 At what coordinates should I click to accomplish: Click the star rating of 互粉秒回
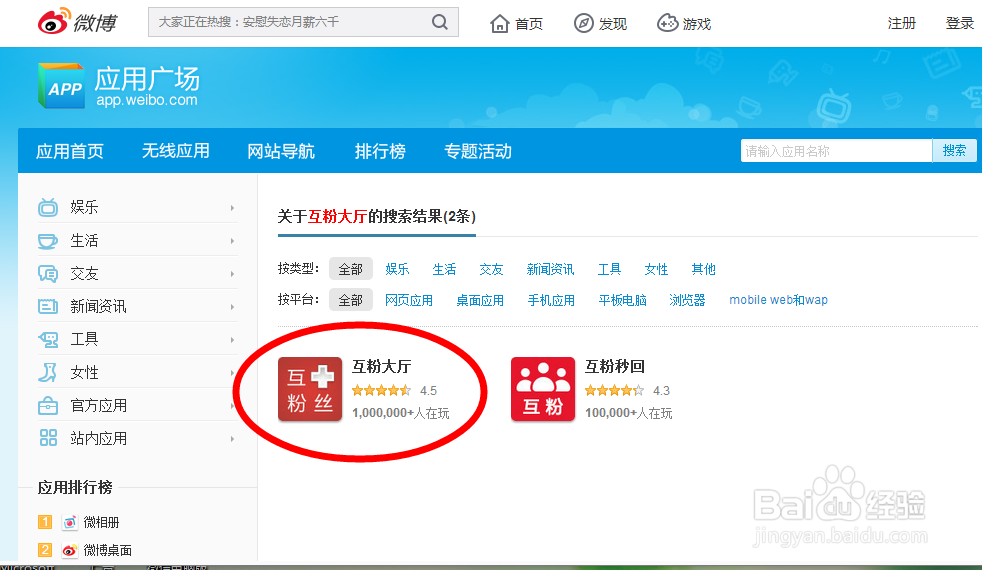click(x=614, y=391)
